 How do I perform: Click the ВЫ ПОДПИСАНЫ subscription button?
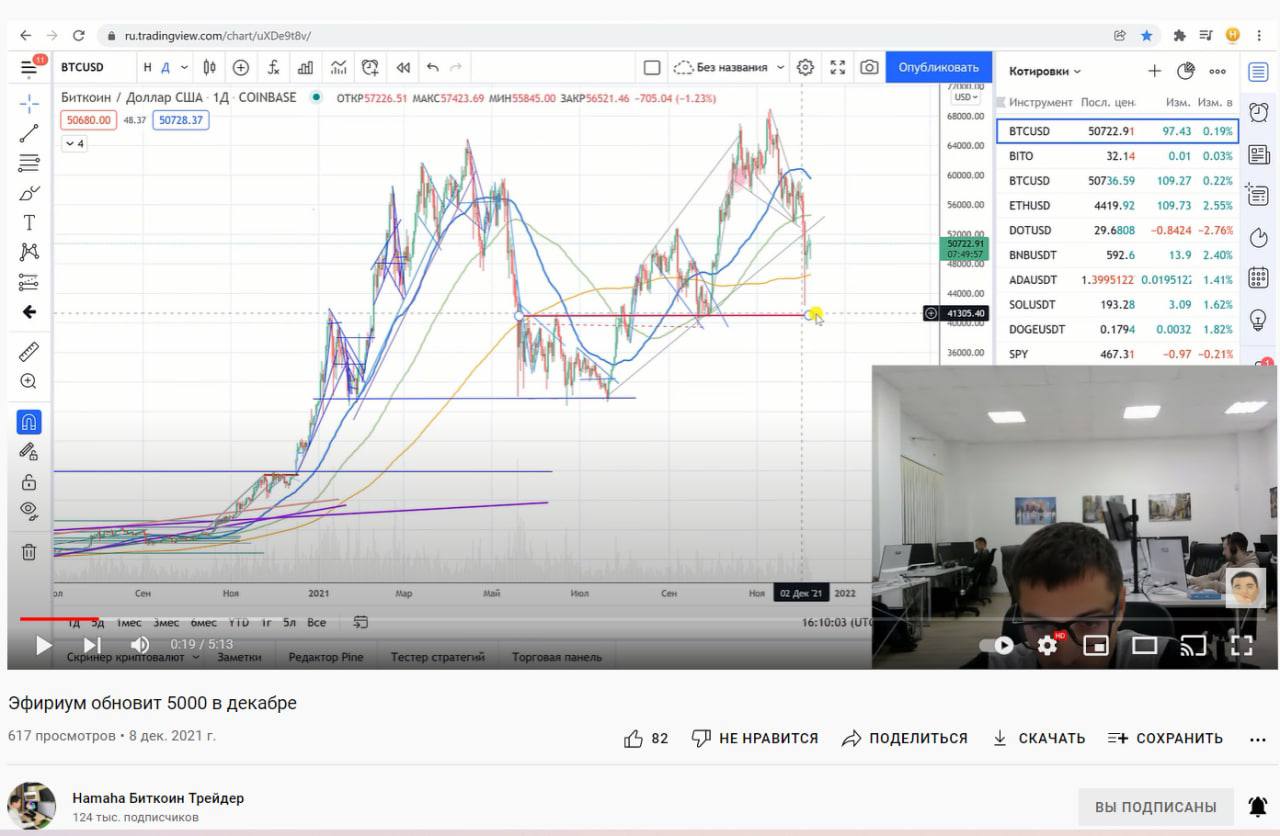click(x=1156, y=806)
